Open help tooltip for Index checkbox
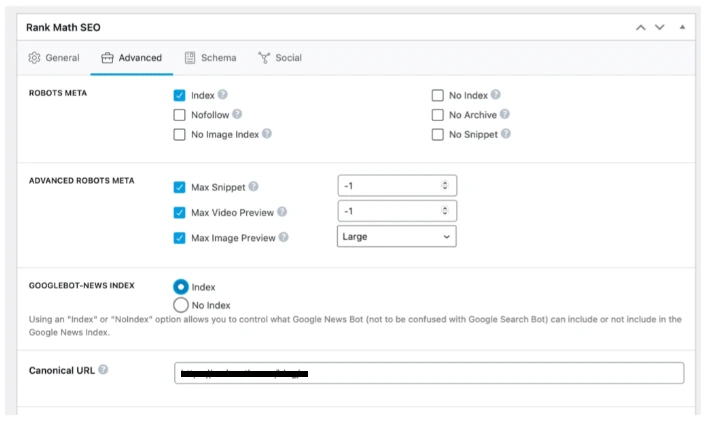 (223, 94)
